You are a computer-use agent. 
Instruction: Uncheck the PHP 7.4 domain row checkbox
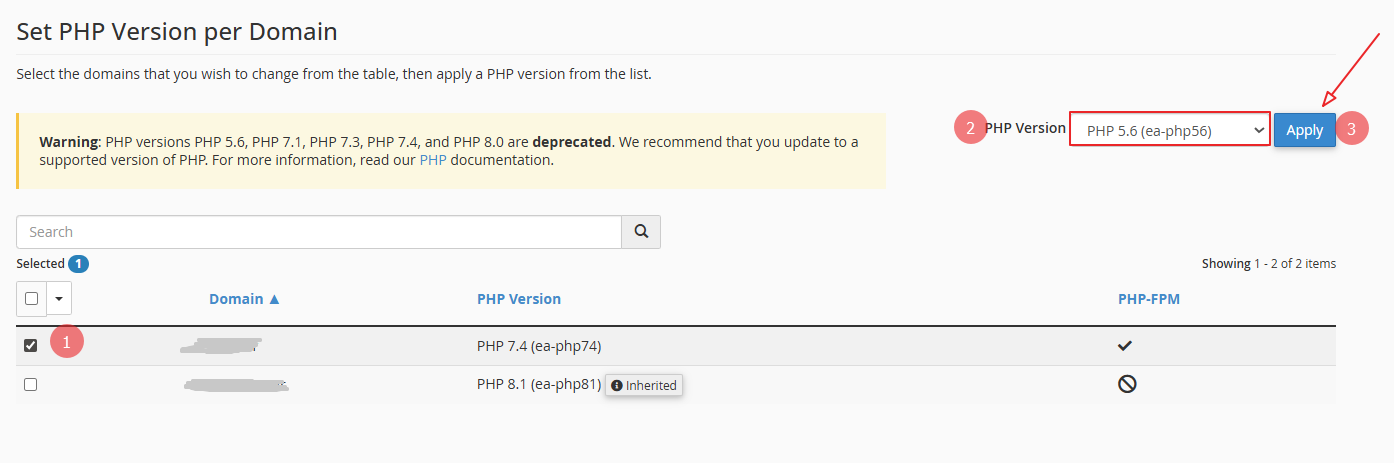tap(31, 346)
